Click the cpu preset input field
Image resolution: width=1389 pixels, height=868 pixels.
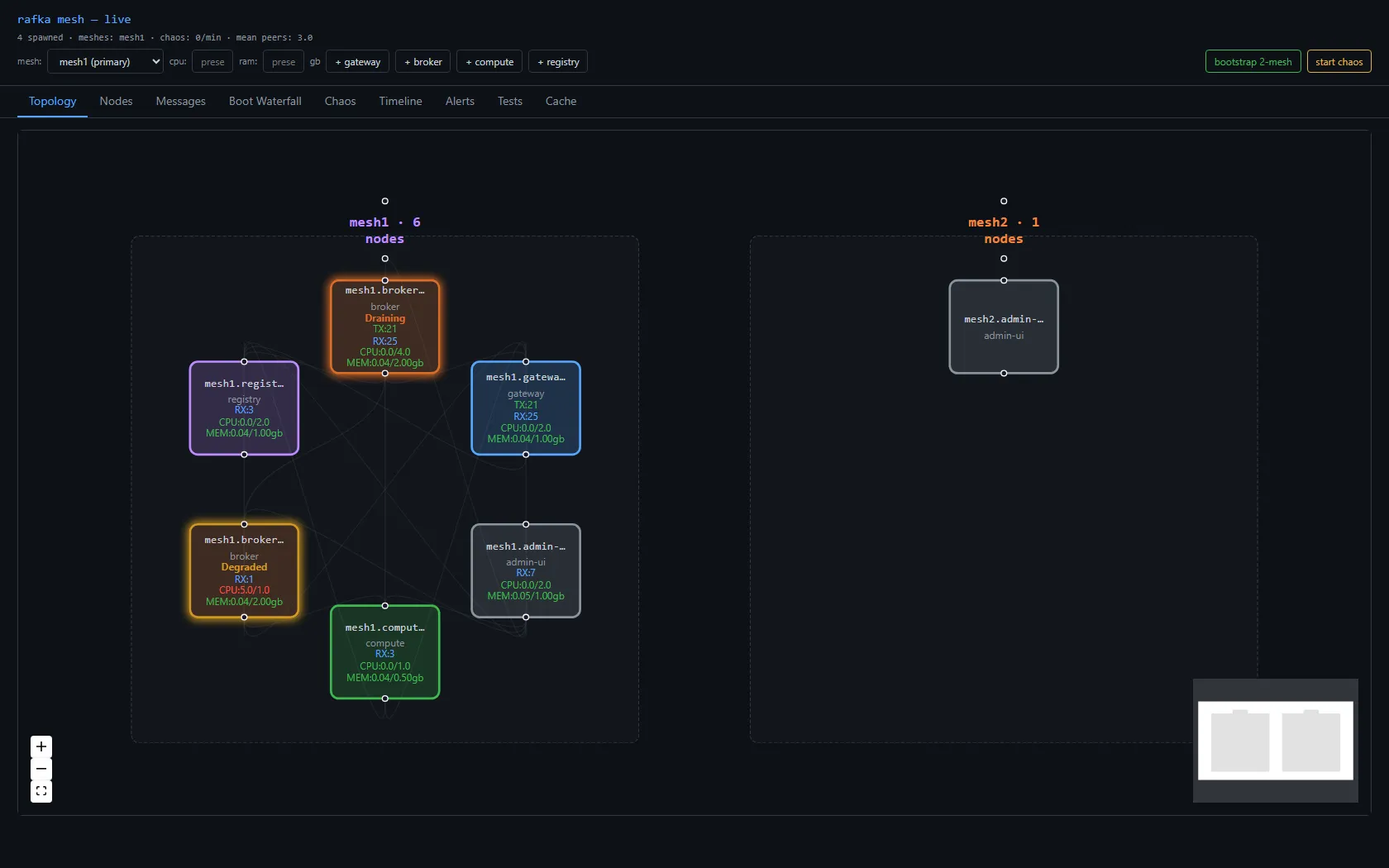(x=212, y=62)
